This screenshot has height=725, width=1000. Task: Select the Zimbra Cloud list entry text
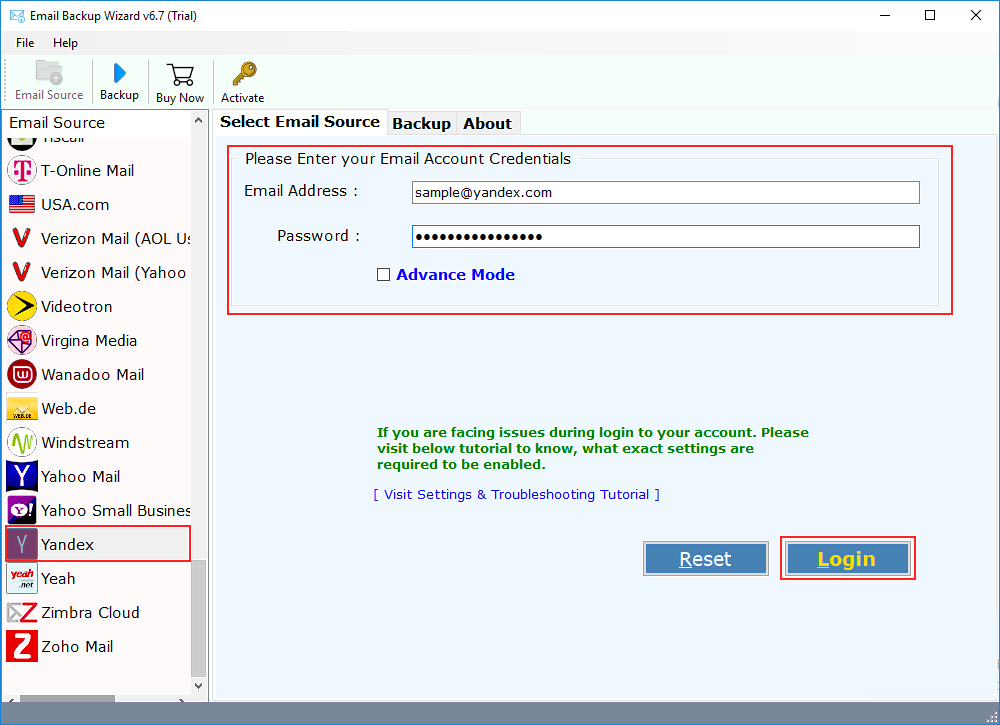tap(91, 613)
